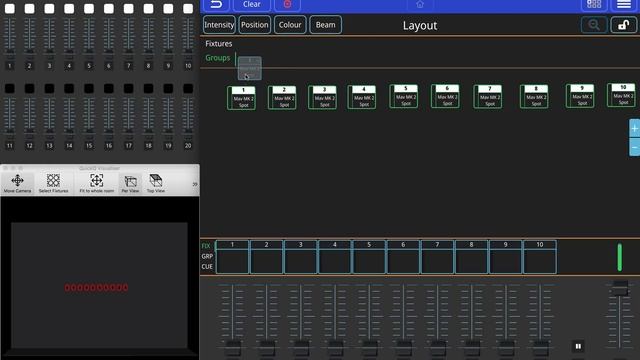Screen dimensions: 640x360
Task: Switch visualiser to Top View
Action: click(x=156, y=183)
